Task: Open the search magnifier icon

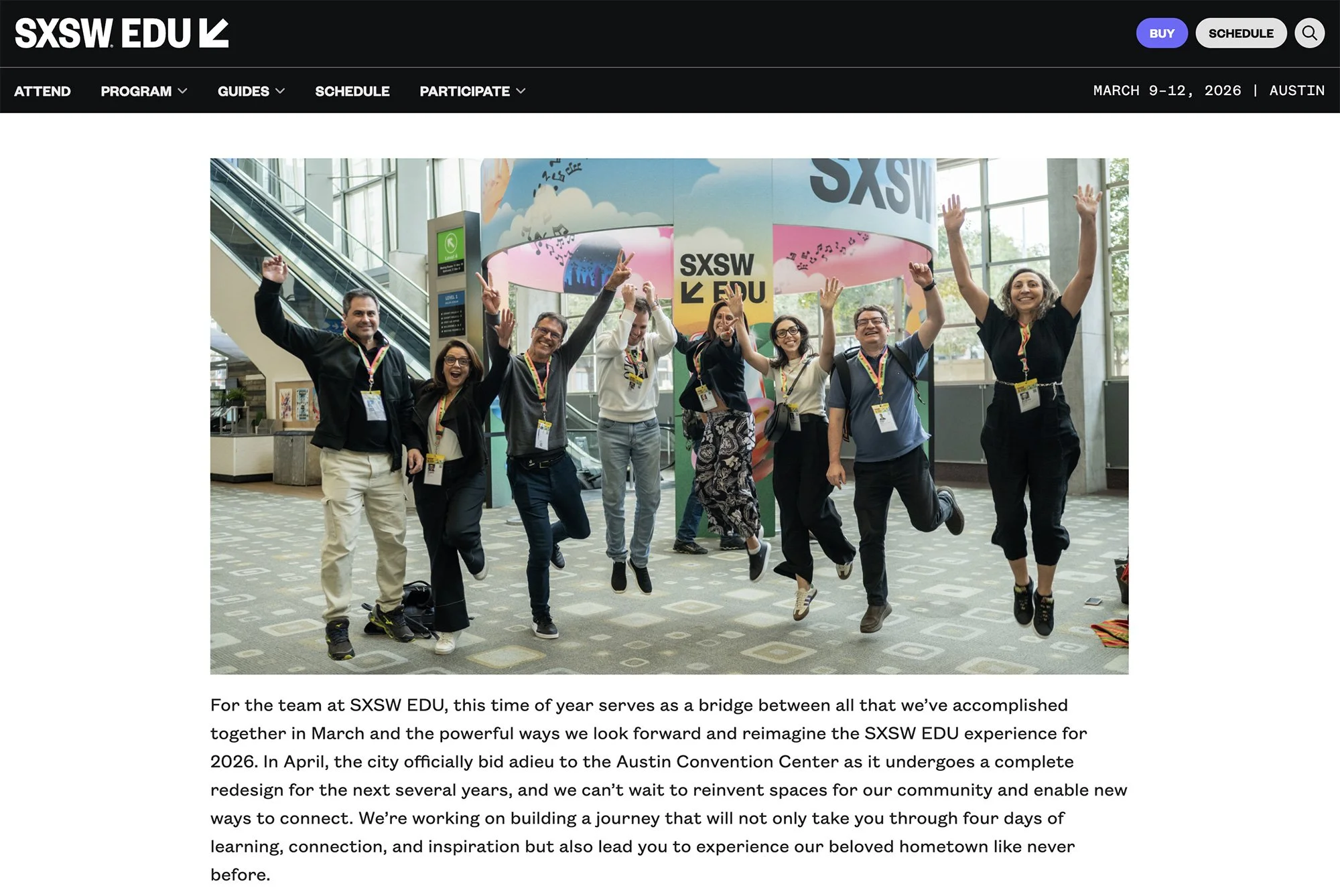Action: tap(1309, 33)
